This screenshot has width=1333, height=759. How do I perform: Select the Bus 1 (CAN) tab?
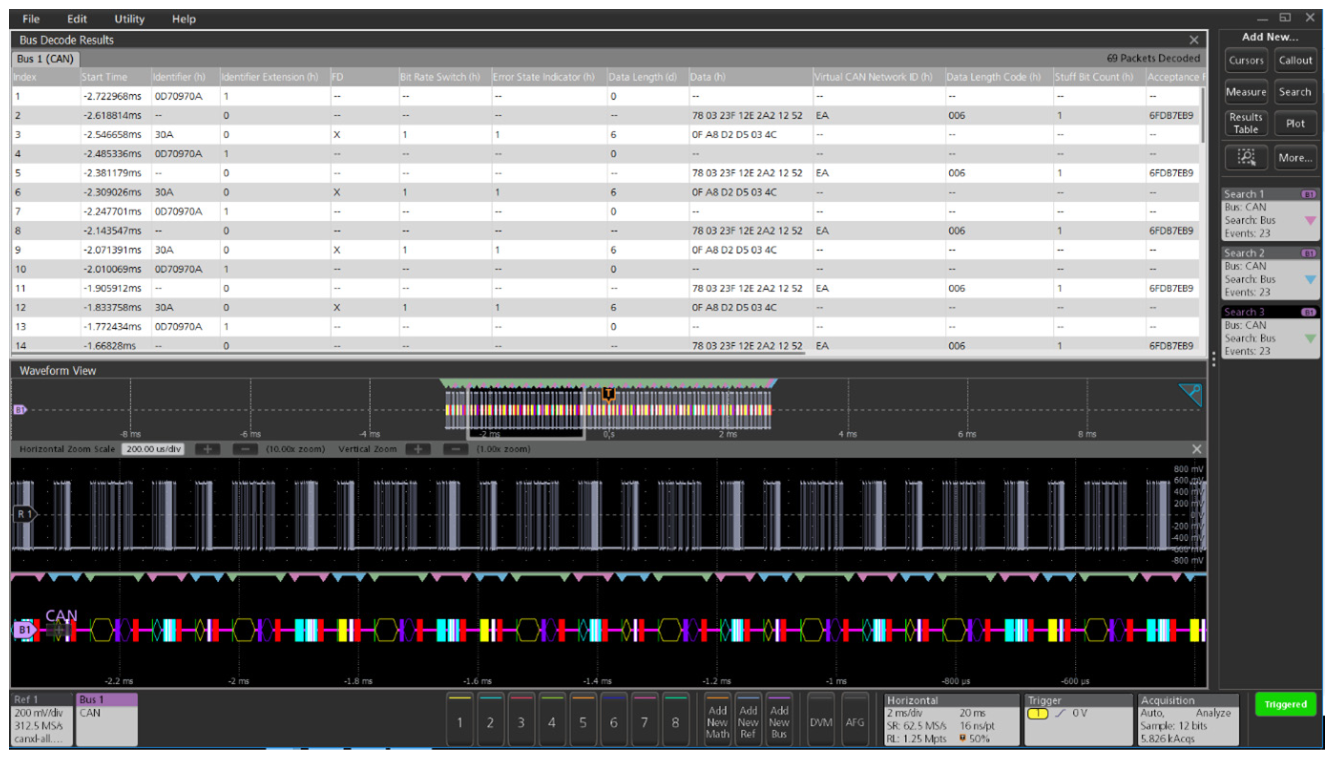tap(47, 58)
